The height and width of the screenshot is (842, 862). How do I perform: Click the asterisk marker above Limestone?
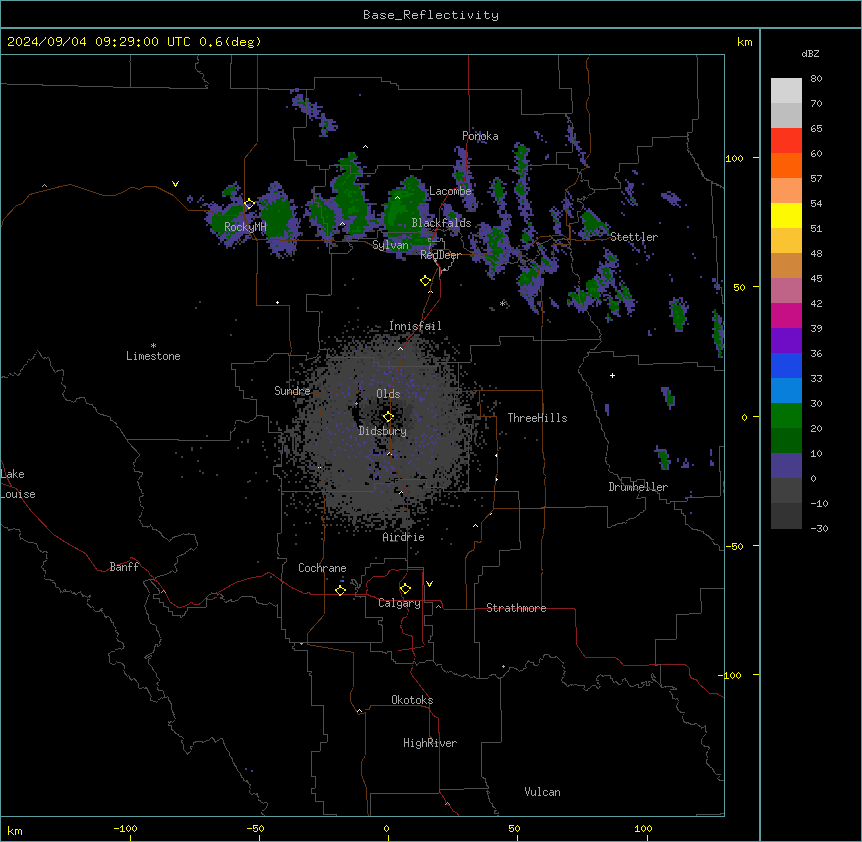153,346
